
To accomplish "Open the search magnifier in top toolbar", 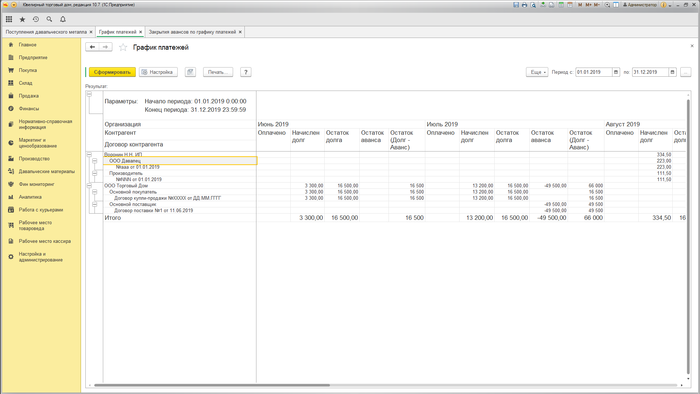I will [49, 19].
